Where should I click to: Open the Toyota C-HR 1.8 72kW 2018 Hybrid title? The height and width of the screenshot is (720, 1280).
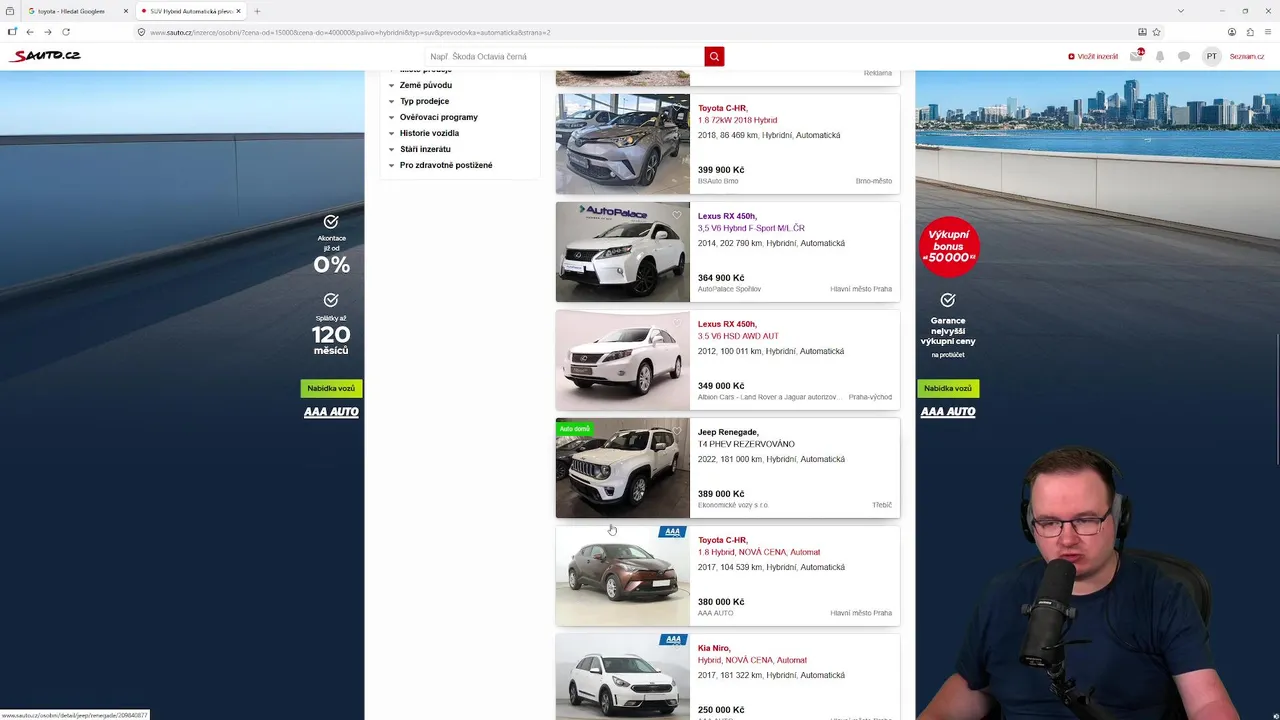[x=737, y=114]
